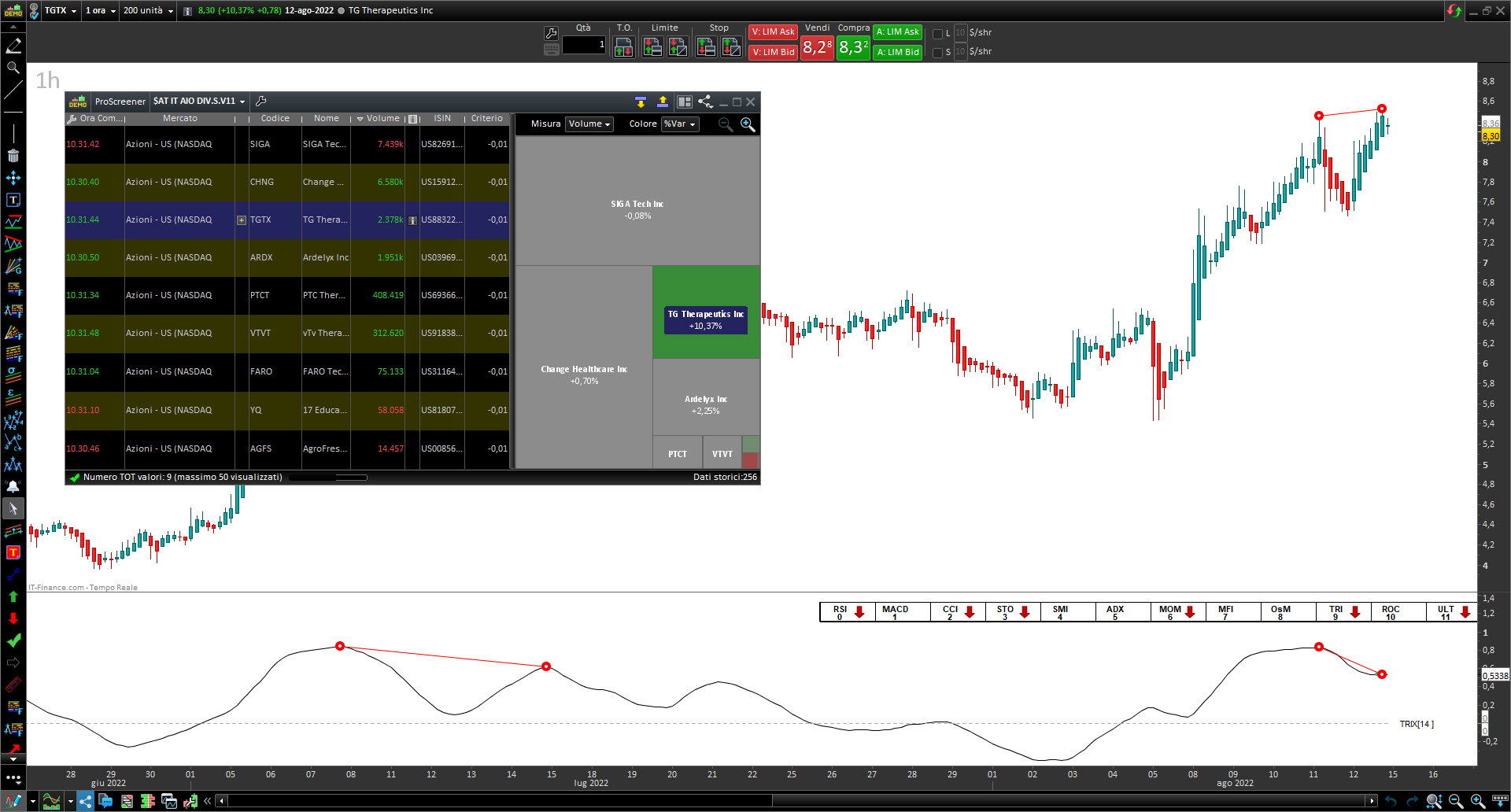Click the red Vendi 8,28 sell button
1511x812 pixels.
point(817,47)
